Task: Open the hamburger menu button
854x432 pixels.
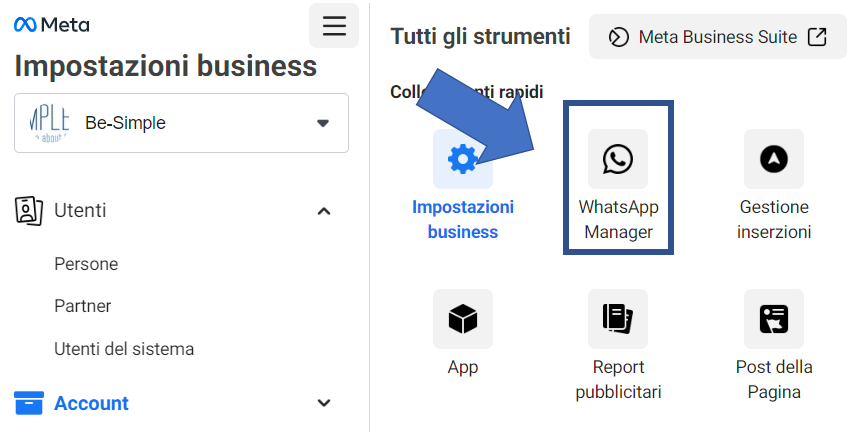Action: tap(334, 26)
